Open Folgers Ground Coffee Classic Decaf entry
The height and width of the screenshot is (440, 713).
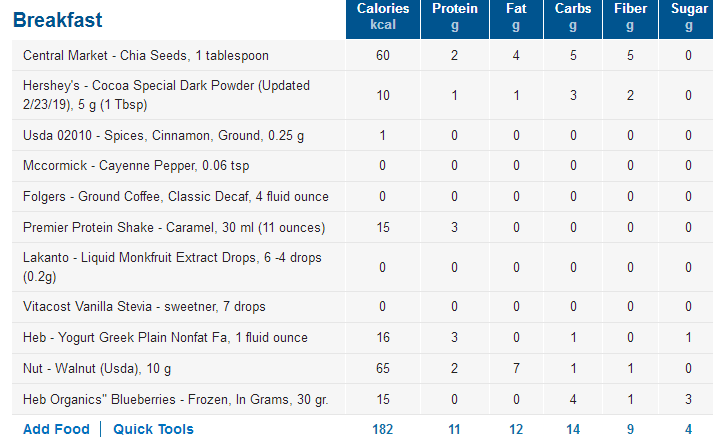pyautogui.click(x=176, y=196)
